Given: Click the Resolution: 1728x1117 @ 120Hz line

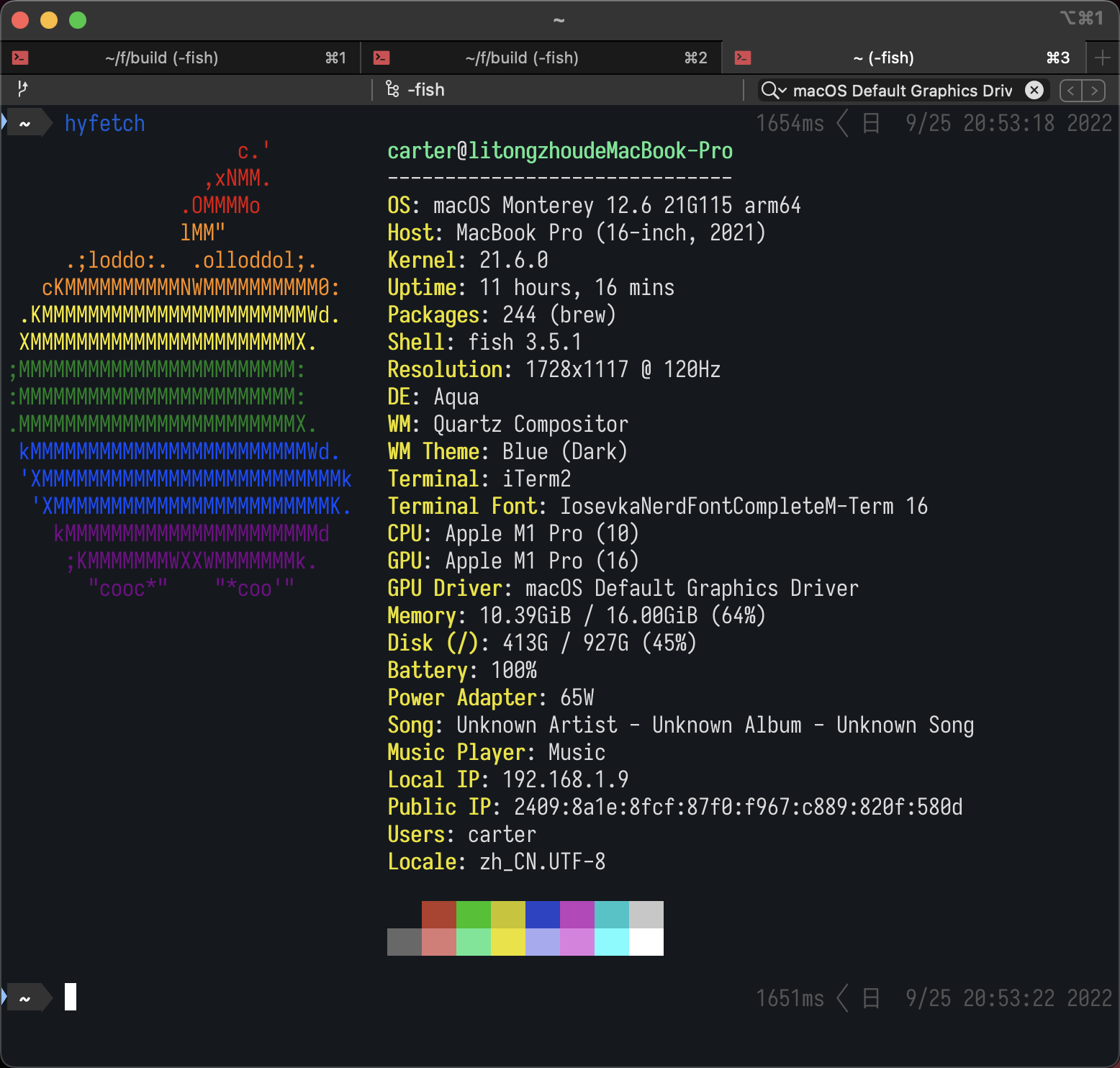Looking at the screenshot, I should [554, 369].
